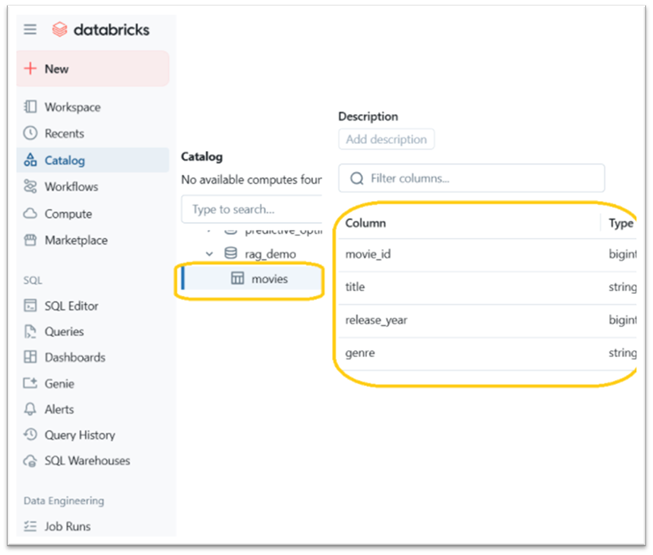This screenshot has height=555, width=653.
Task: Collapse the rag_demo schema chevron
Action: [209, 254]
